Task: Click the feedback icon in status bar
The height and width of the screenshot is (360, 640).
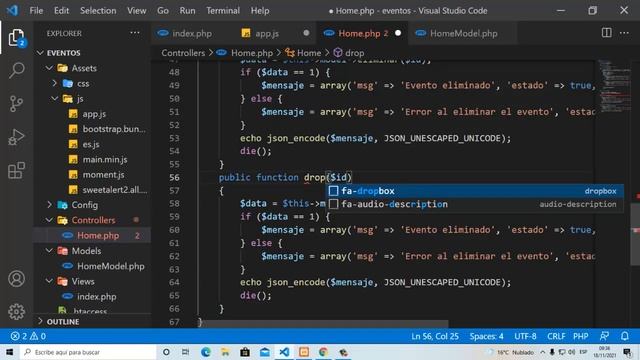Action: tap(604, 336)
